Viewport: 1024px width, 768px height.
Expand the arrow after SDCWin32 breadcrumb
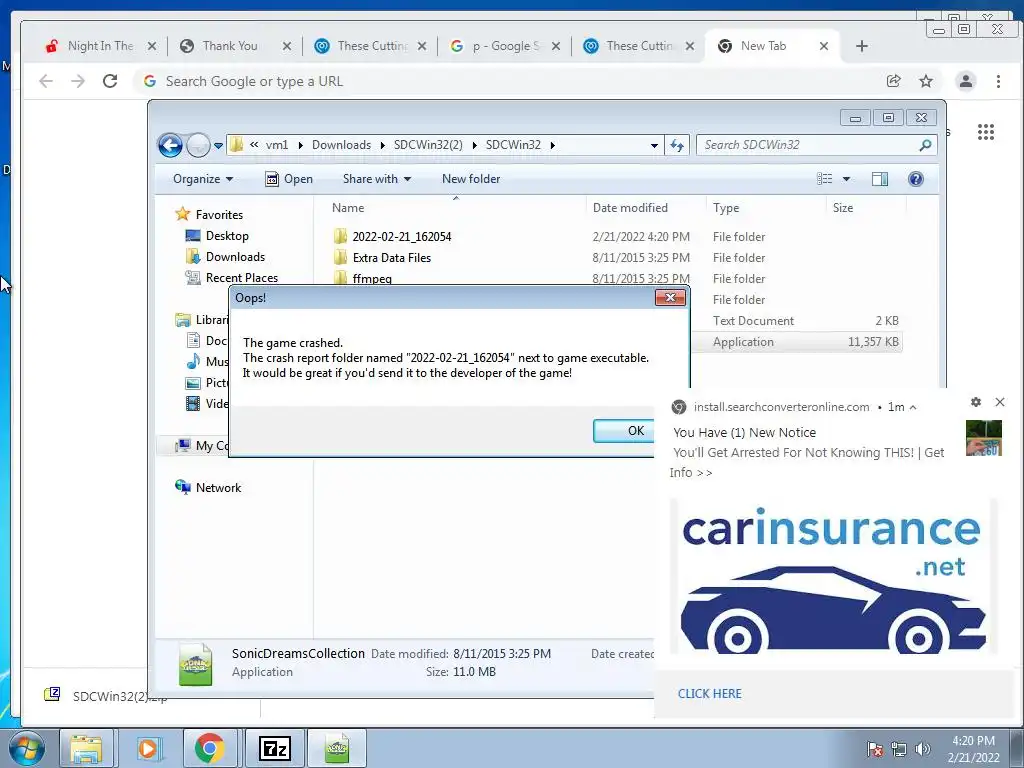[552, 145]
